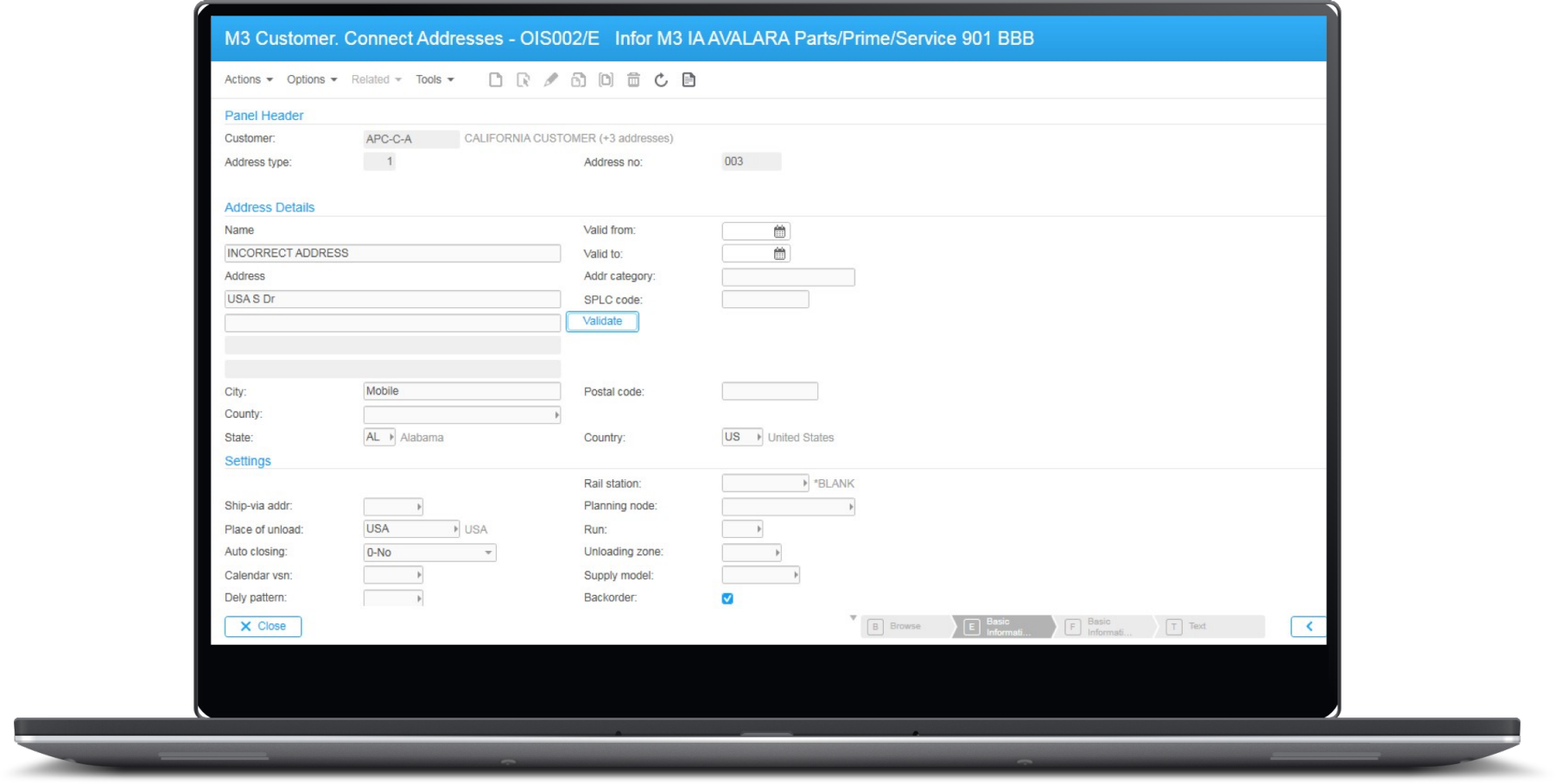Open the Tools menu
Viewport: 1555px width, 784px height.
click(435, 79)
